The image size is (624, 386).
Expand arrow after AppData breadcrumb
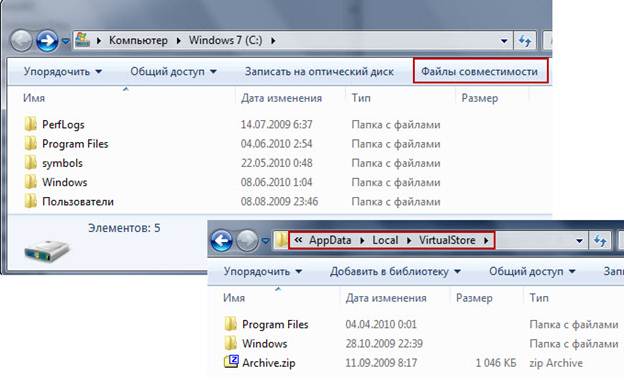362,240
